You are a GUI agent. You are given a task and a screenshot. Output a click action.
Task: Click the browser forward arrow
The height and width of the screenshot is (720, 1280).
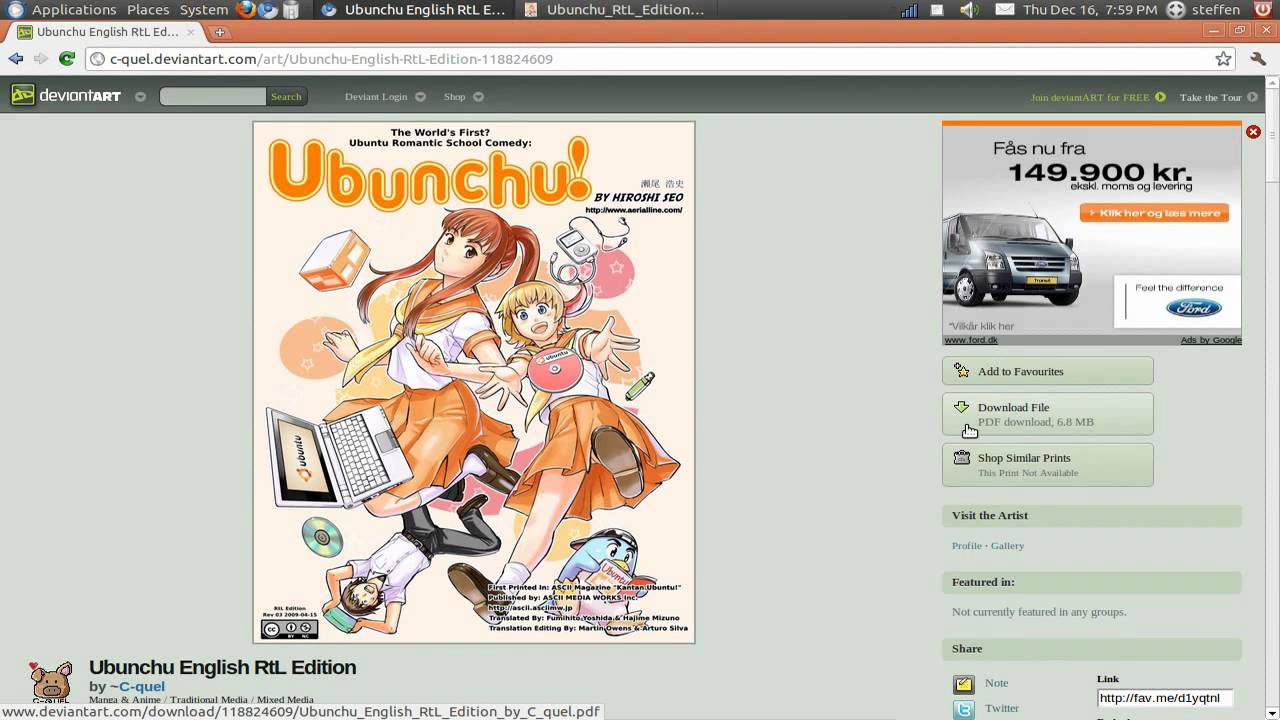pos(41,59)
